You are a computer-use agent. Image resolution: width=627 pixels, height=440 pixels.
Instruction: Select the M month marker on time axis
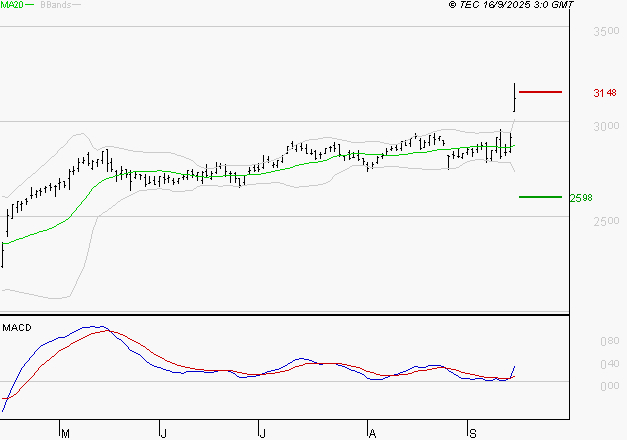coord(64,432)
